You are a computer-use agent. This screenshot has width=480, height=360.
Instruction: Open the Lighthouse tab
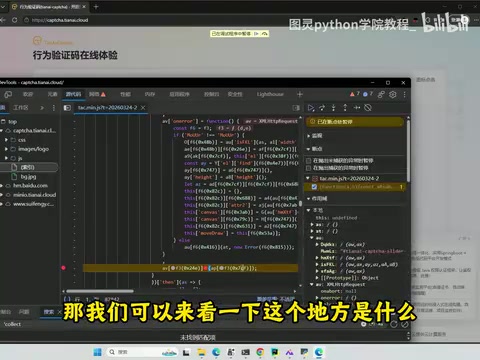click(270, 94)
